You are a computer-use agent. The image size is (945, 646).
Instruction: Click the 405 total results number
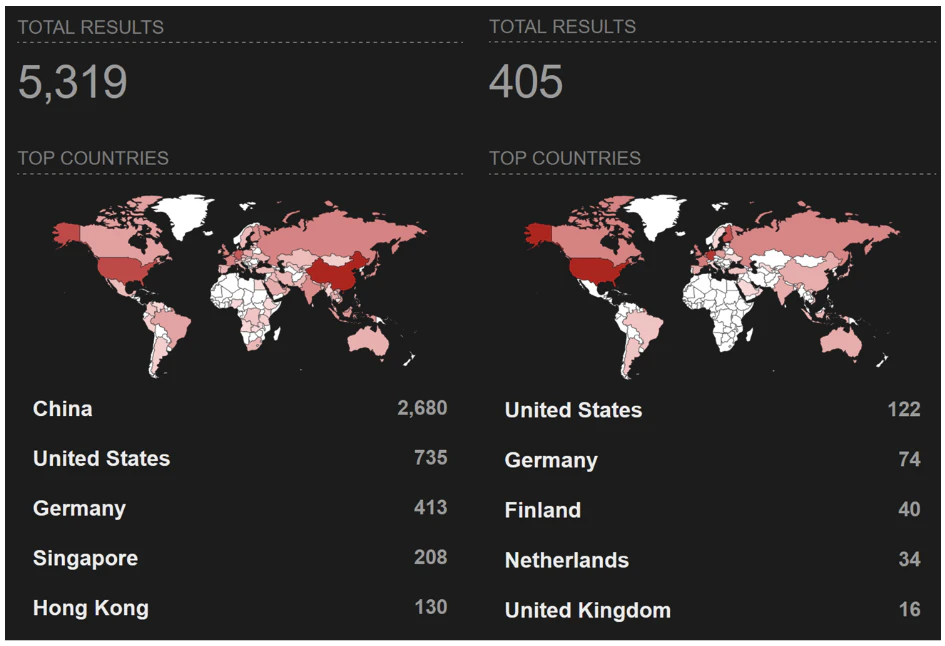[526, 83]
